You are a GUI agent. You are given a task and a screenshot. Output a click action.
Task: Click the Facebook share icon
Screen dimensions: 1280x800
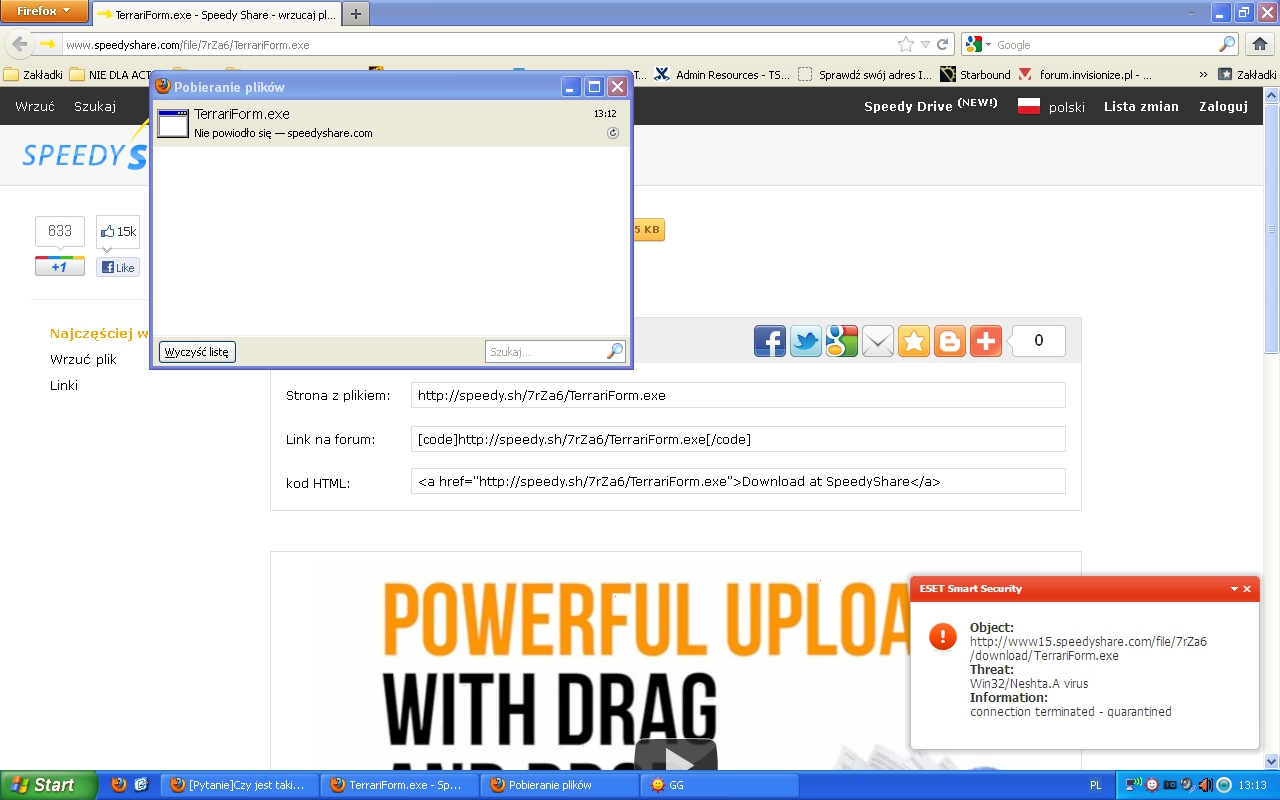pyautogui.click(x=770, y=341)
